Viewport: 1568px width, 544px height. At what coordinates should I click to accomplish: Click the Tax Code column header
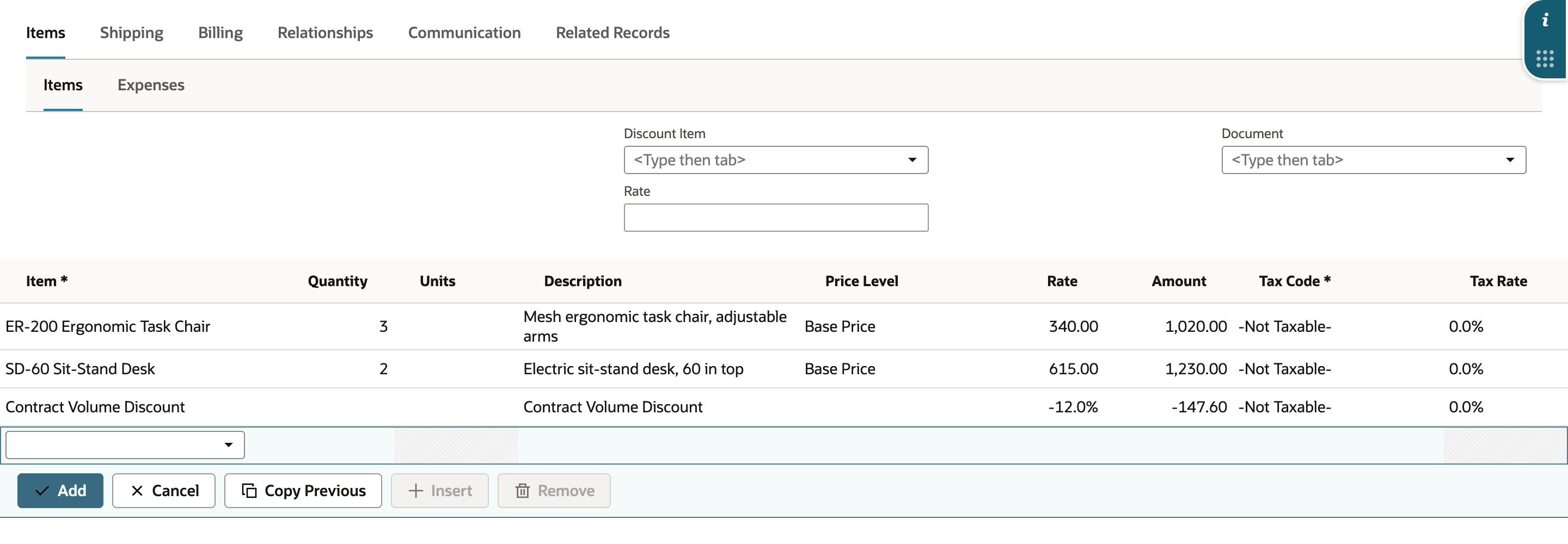(x=1295, y=281)
